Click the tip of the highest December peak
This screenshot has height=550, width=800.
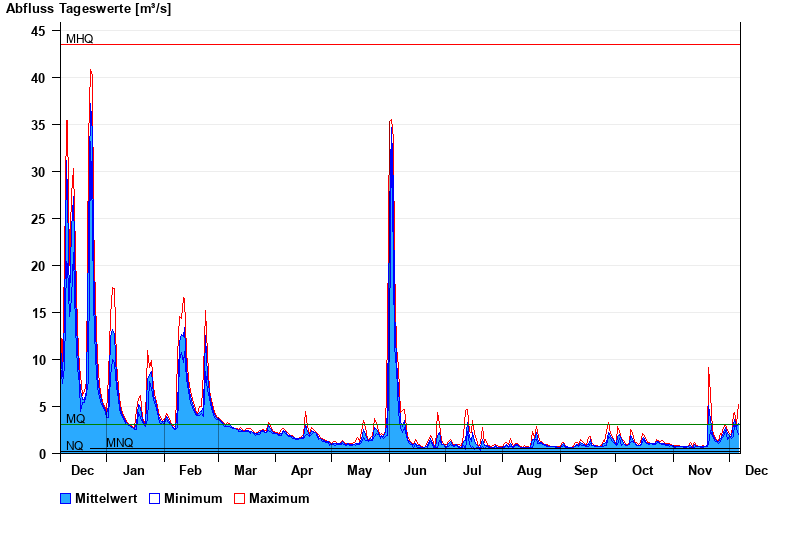[91, 70]
